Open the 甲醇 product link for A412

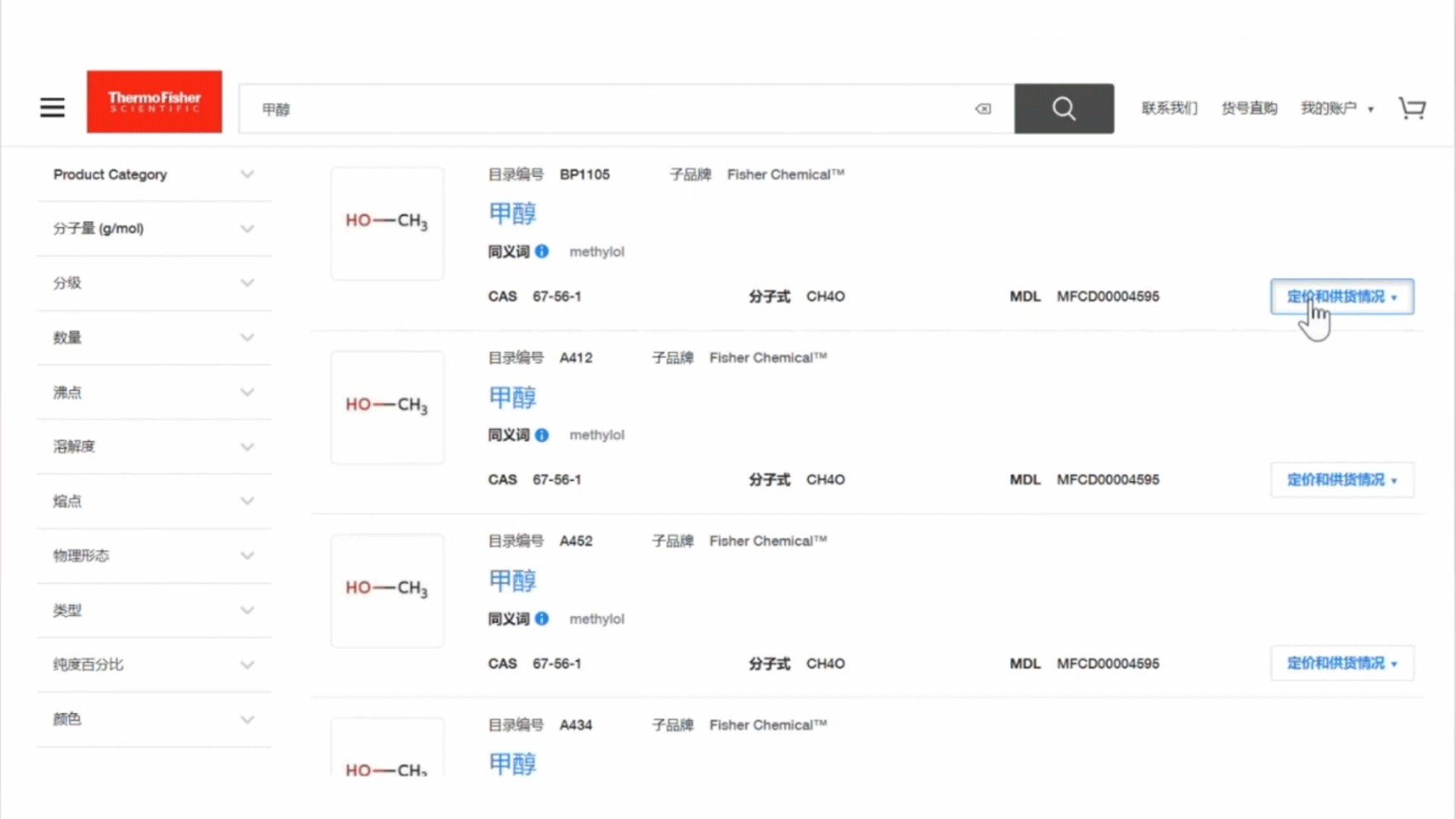point(512,397)
